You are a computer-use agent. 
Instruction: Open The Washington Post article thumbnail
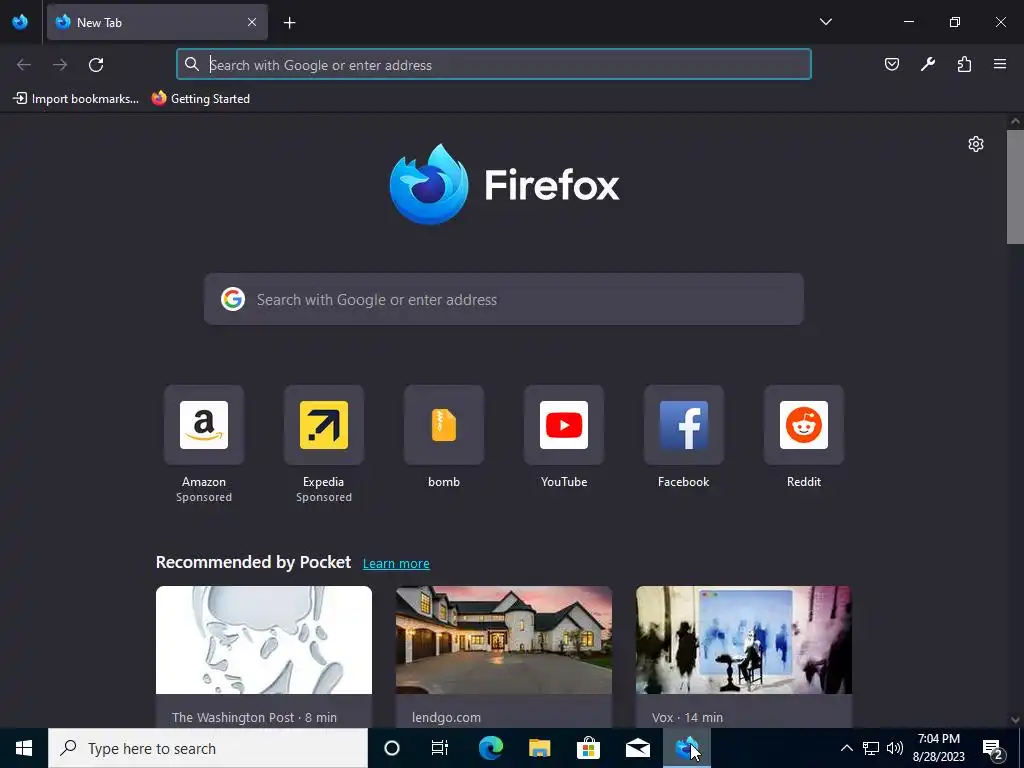point(264,640)
